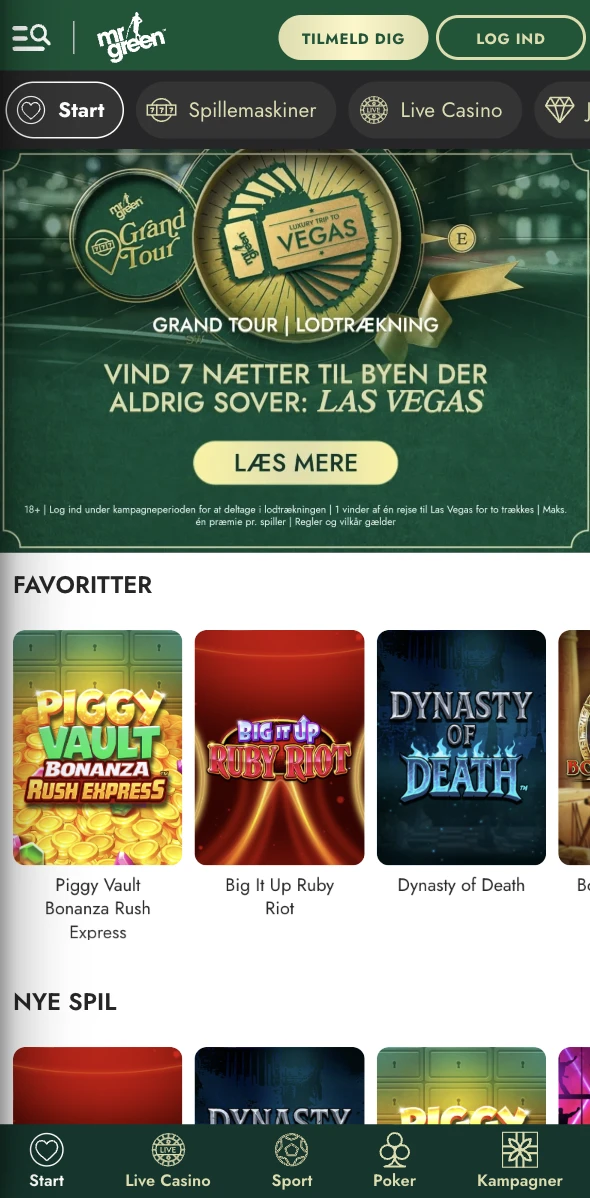590x1198 pixels.
Task: Open Kampagner from the bottom bar
Action: click(520, 1161)
